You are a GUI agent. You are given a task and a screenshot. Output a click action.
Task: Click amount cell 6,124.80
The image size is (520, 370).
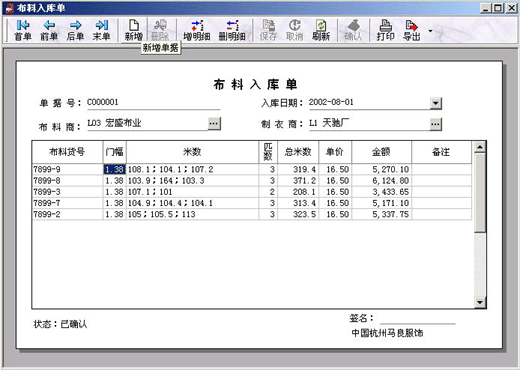[382, 181]
